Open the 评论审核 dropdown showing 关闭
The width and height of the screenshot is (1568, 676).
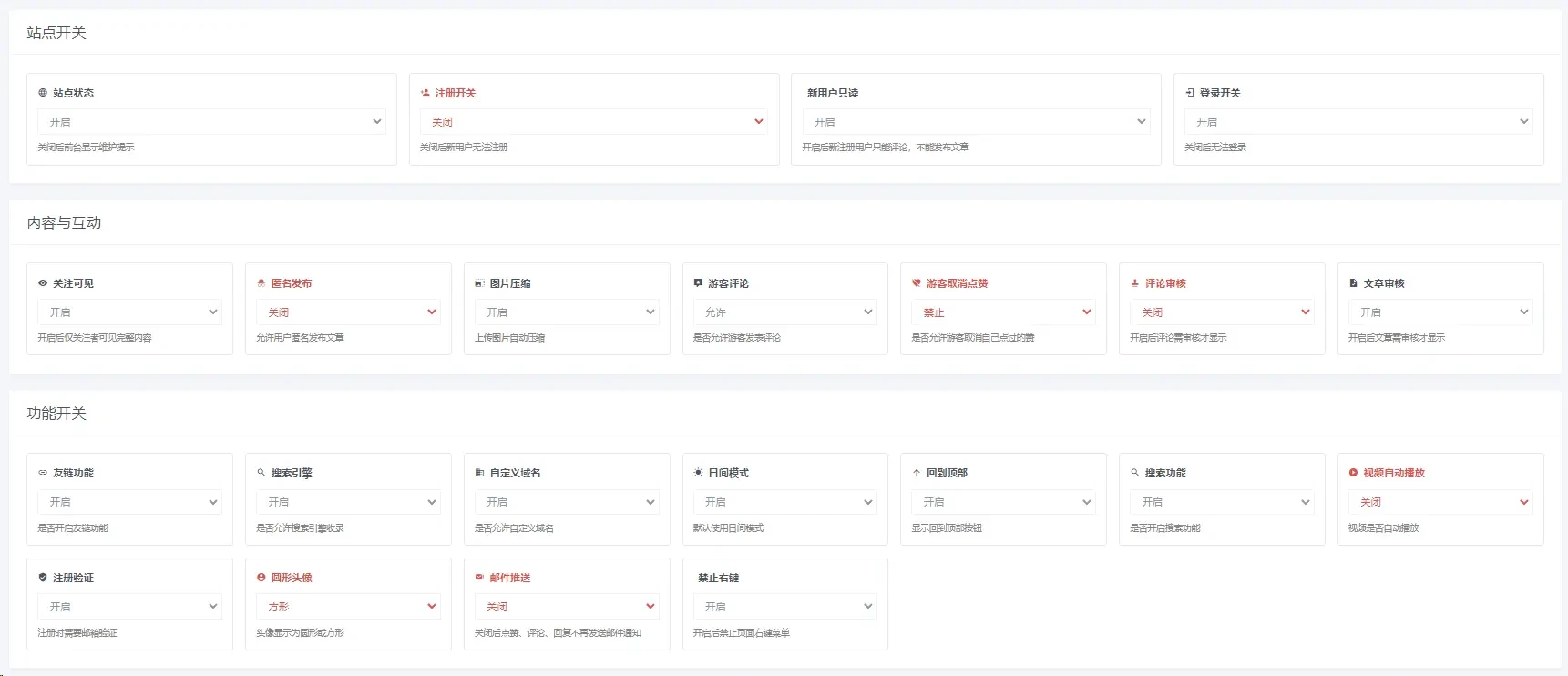click(x=1222, y=312)
